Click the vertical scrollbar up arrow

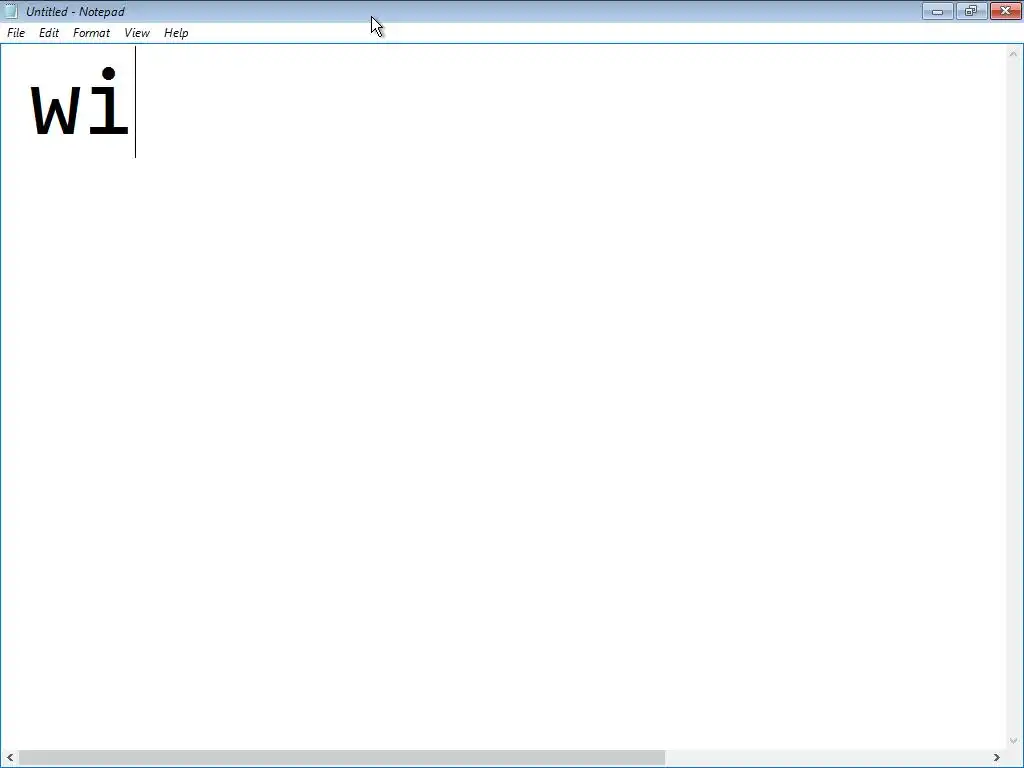(1014, 54)
